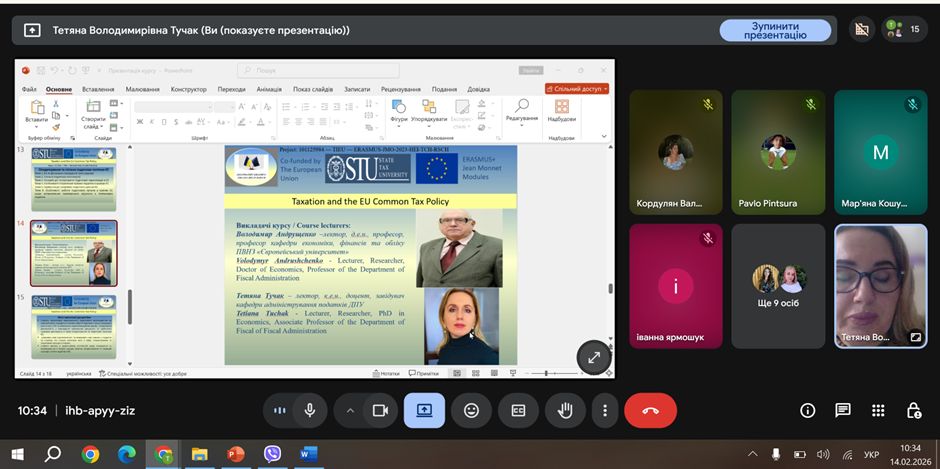This screenshot has height=469, width=940.
Task: Raise your hand in the meeting
Action: 565,410
